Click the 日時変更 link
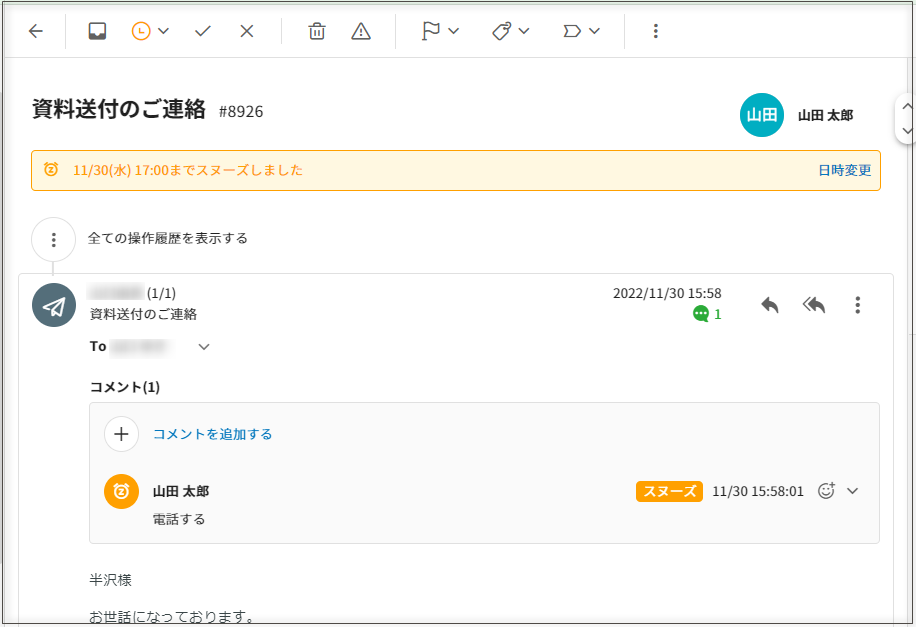Screen dimensions: 916x627 click(844, 170)
